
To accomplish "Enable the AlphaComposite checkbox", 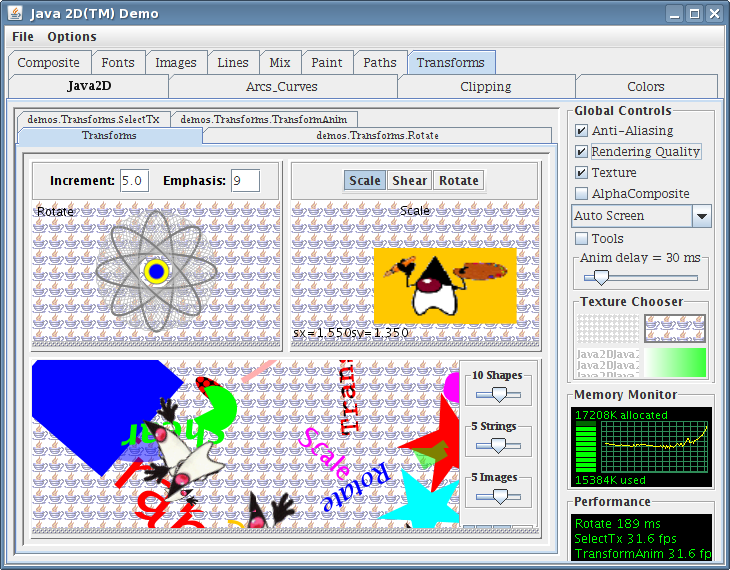I will 581,194.
